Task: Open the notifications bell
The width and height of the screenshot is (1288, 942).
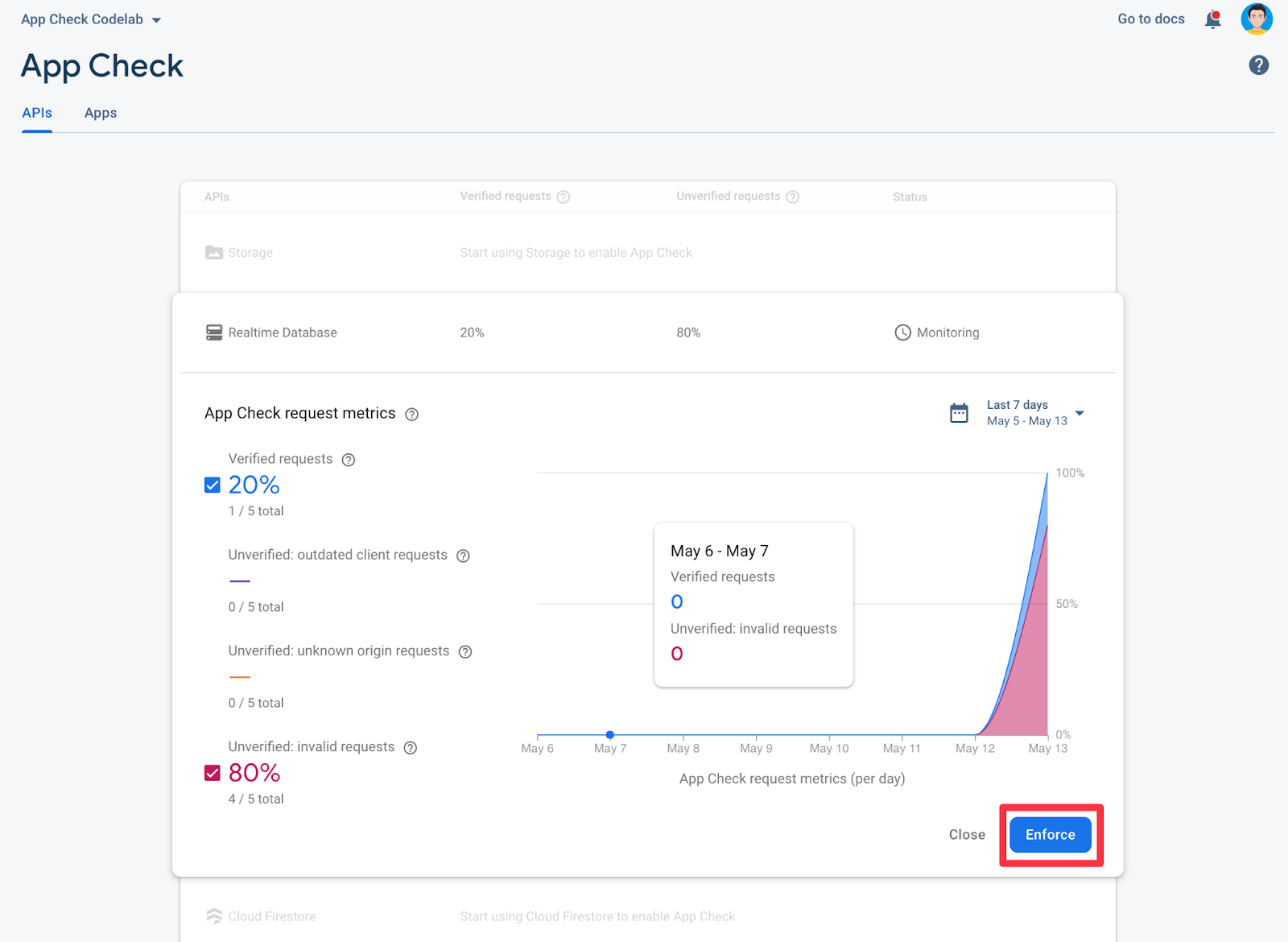Action: [1212, 19]
